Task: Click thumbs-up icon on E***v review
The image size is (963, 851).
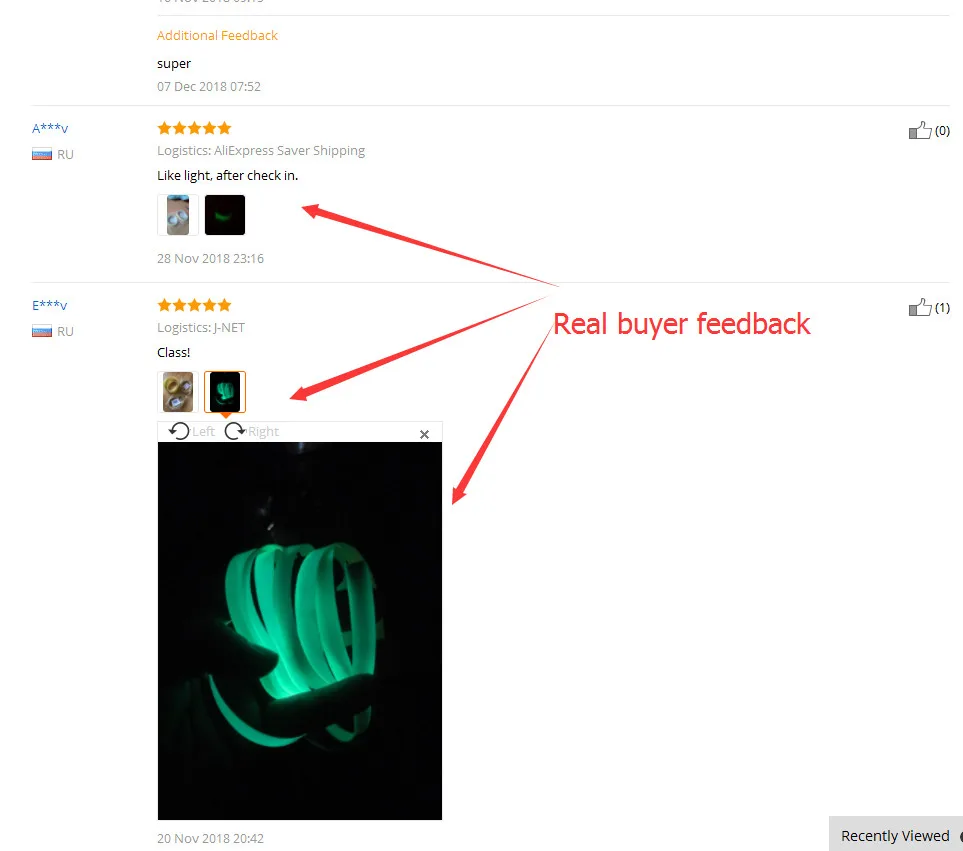Action: [919, 307]
